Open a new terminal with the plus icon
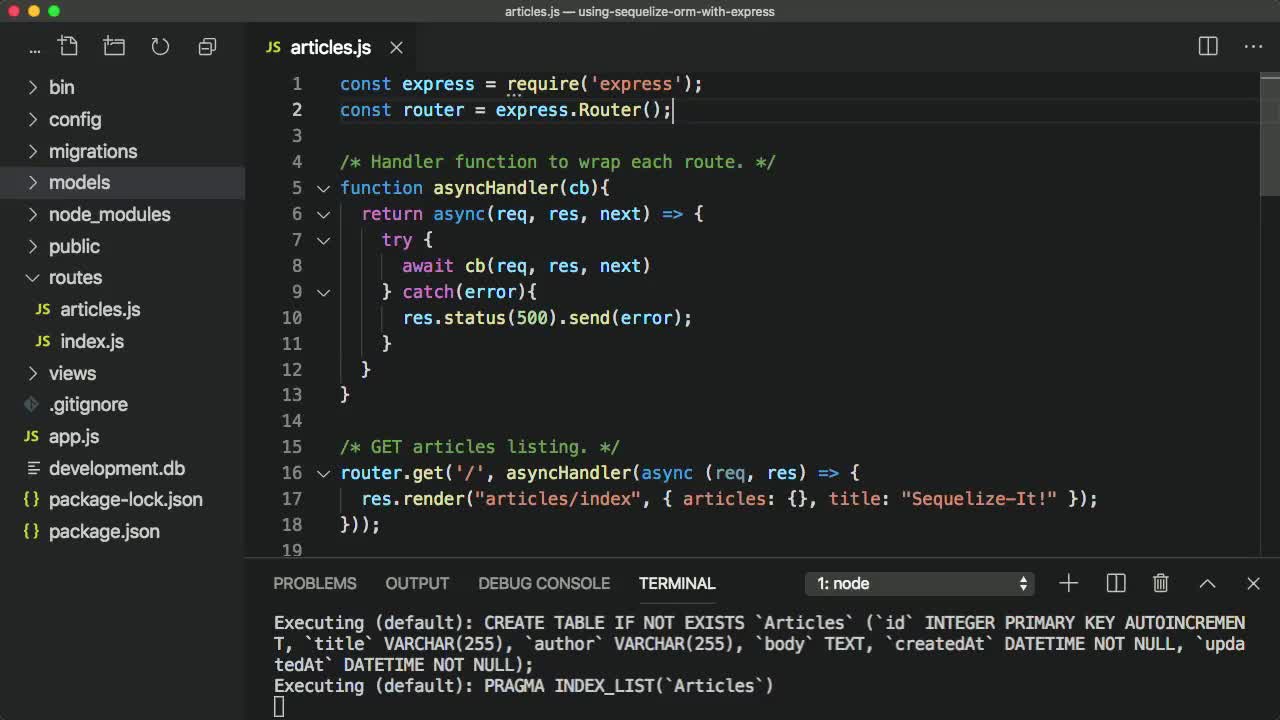The width and height of the screenshot is (1280, 720). point(1069,583)
